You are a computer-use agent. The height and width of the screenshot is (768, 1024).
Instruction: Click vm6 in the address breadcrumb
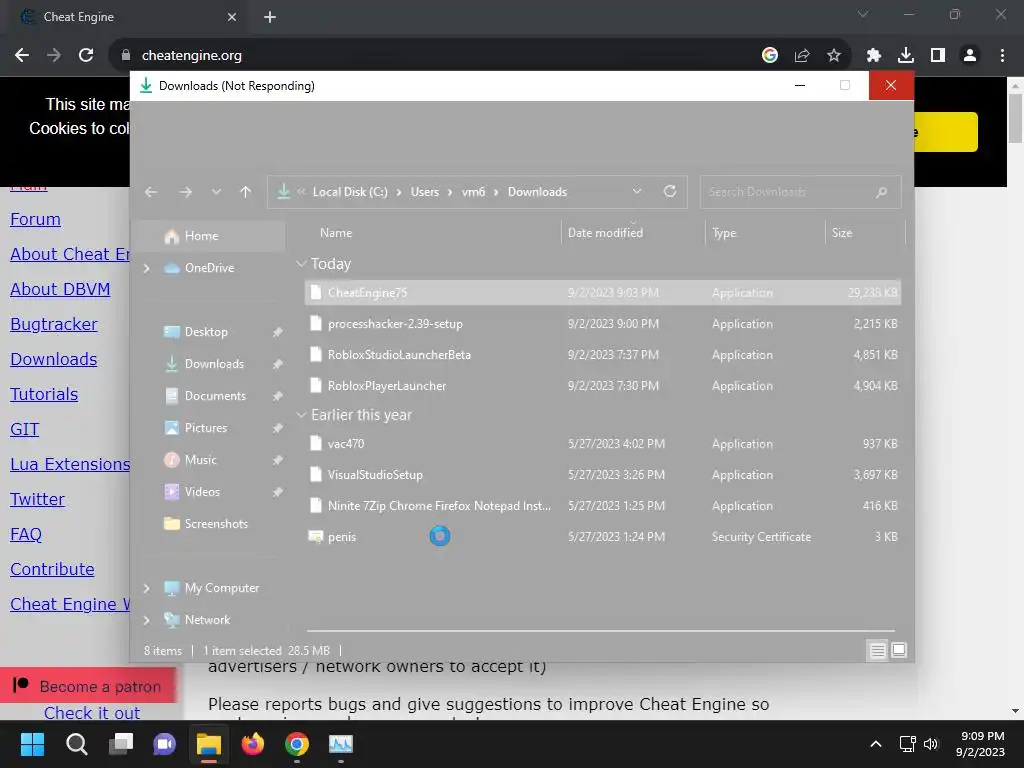pyautogui.click(x=473, y=192)
